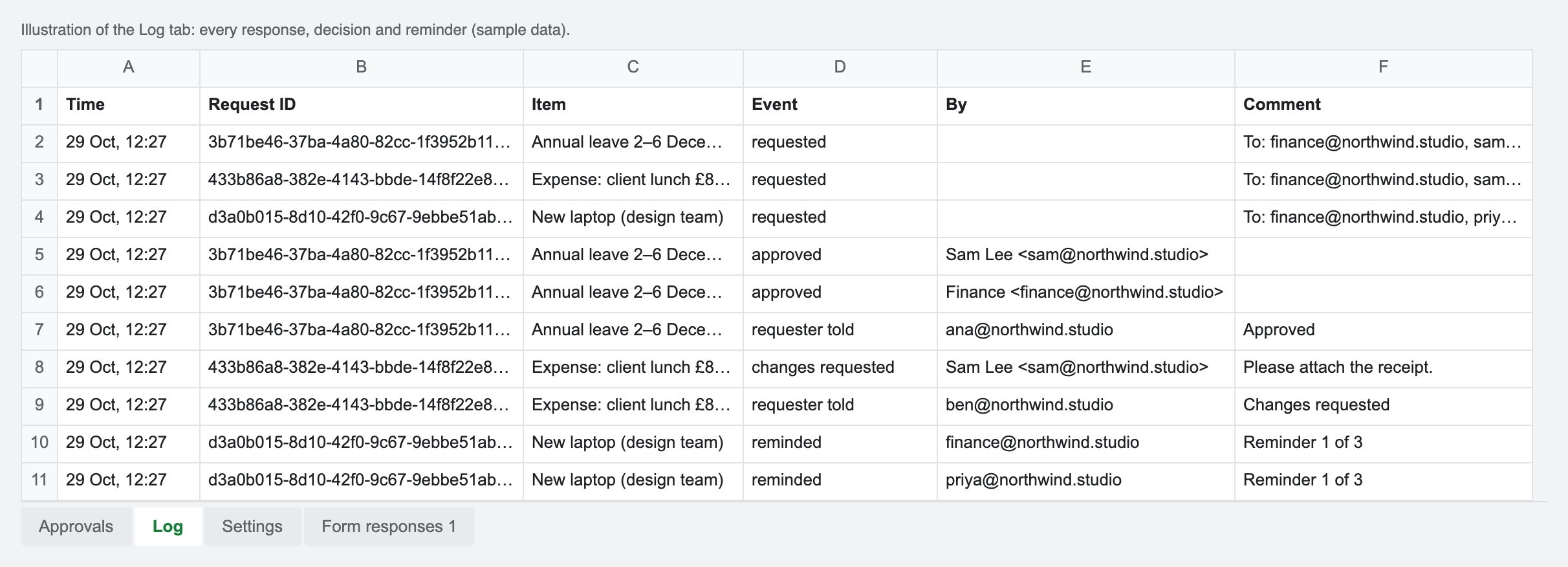Select row 5 header number
This screenshot has width=1568, height=567.
[39, 256]
